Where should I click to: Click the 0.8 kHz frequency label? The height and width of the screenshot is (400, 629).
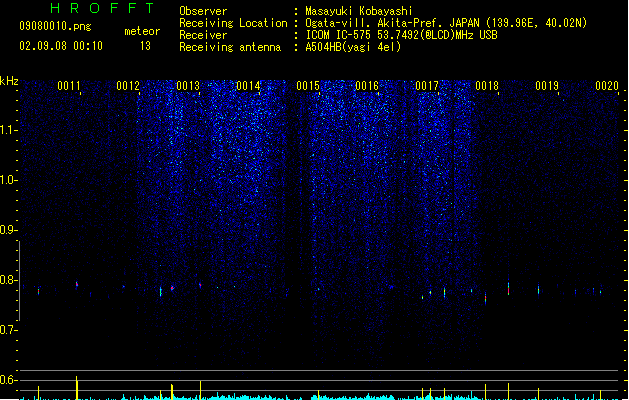[x=8, y=280]
